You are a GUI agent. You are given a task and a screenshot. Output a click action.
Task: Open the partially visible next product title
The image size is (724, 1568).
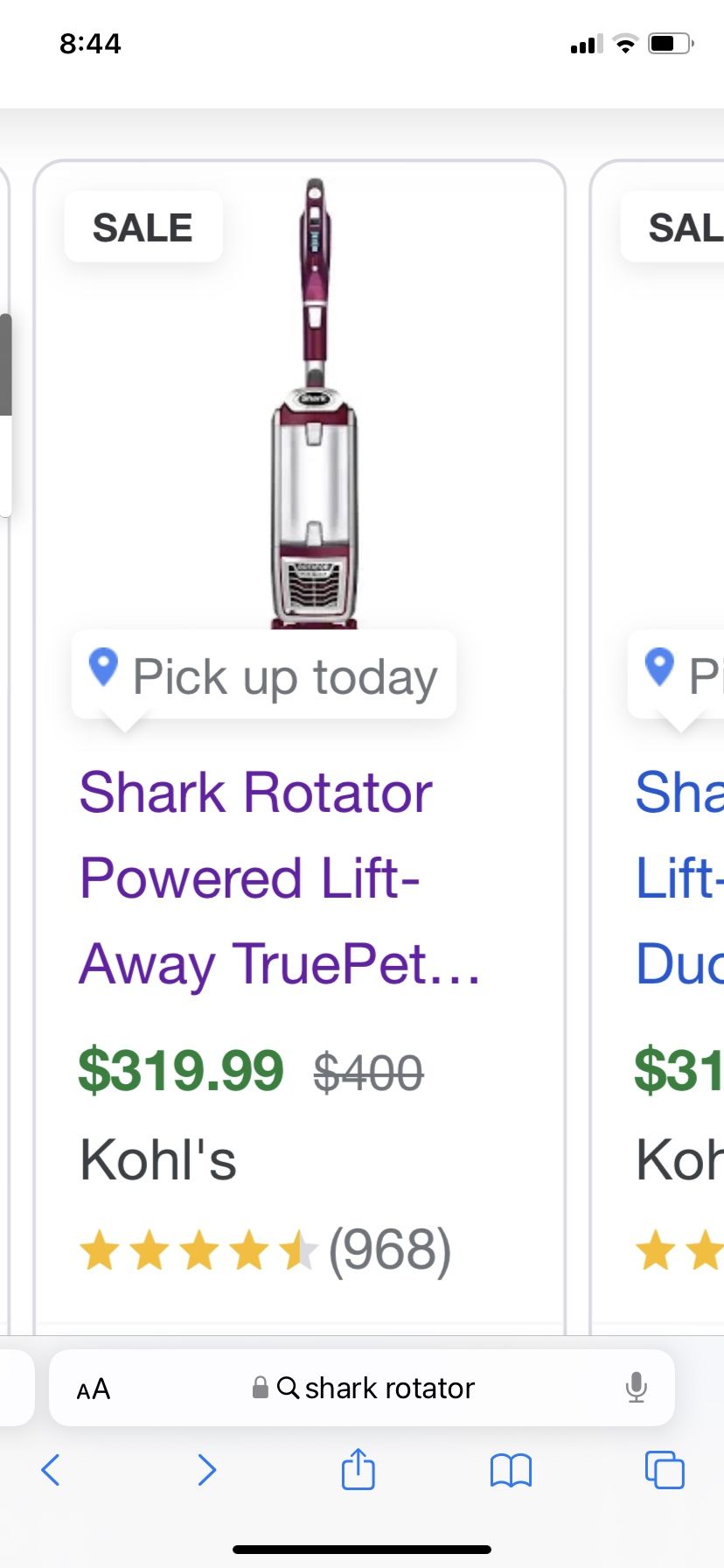click(680, 878)
